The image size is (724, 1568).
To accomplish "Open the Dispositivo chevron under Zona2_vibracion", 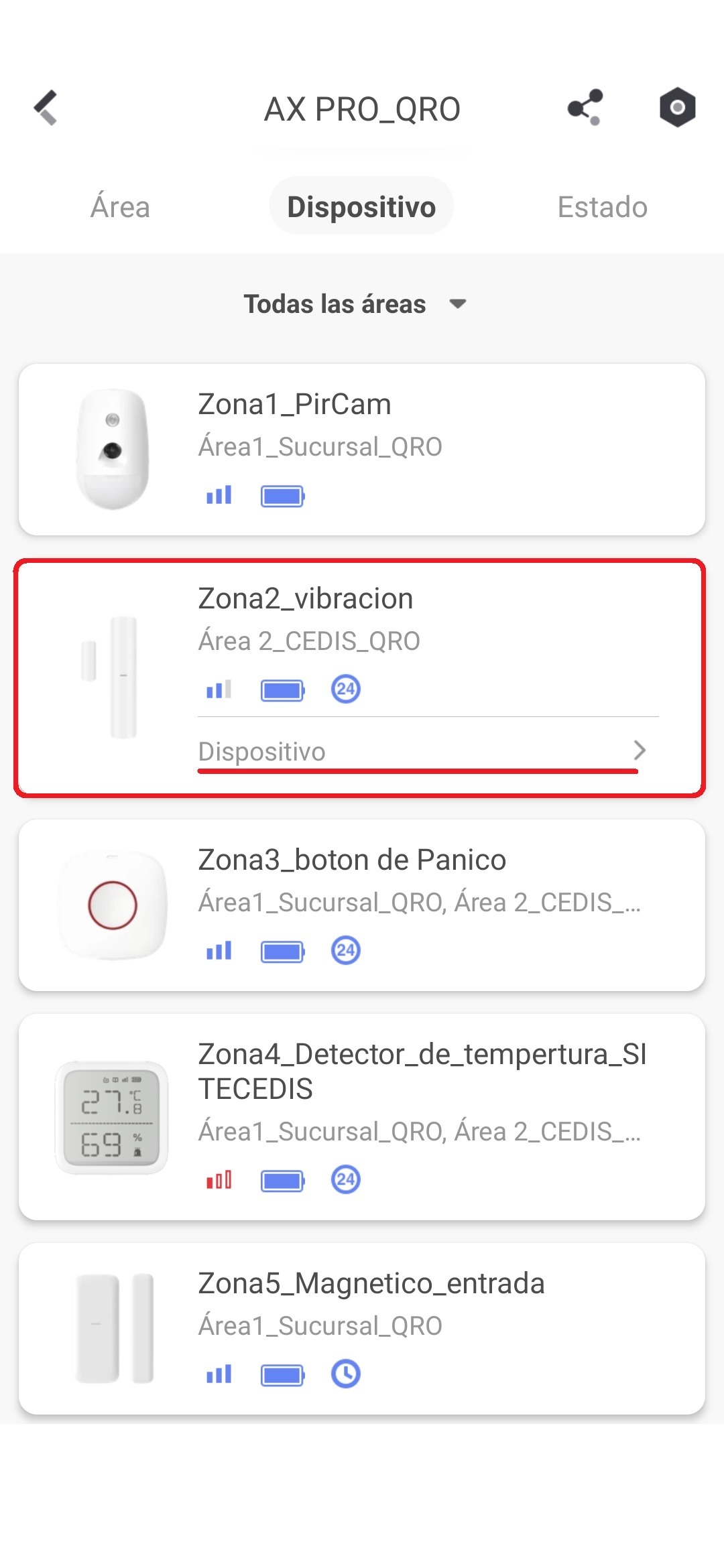I will 640,750.
